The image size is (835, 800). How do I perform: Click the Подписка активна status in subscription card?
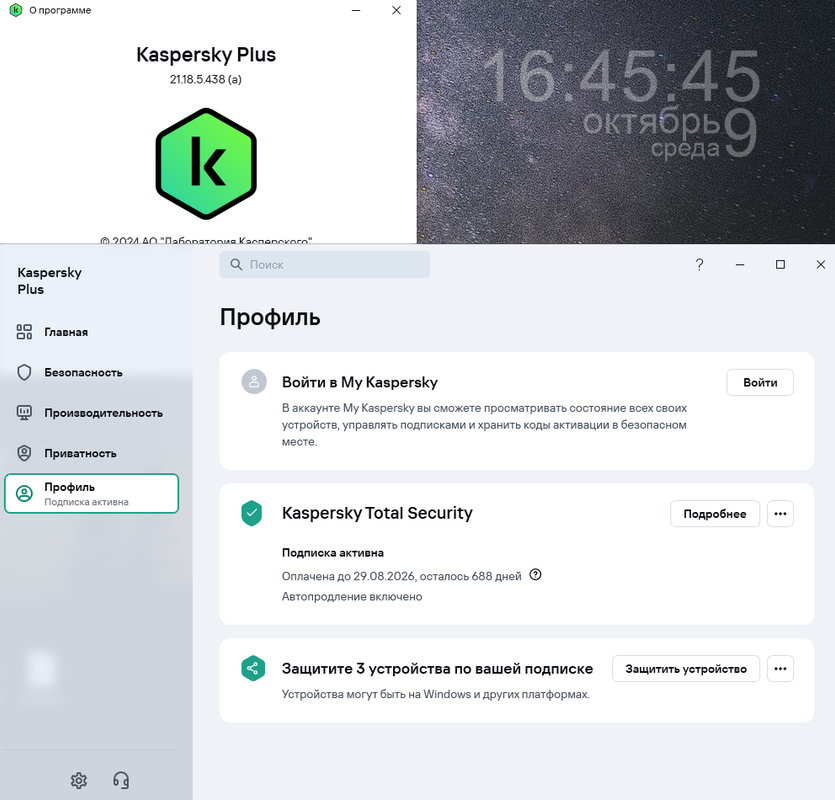(x=333, y=553)
